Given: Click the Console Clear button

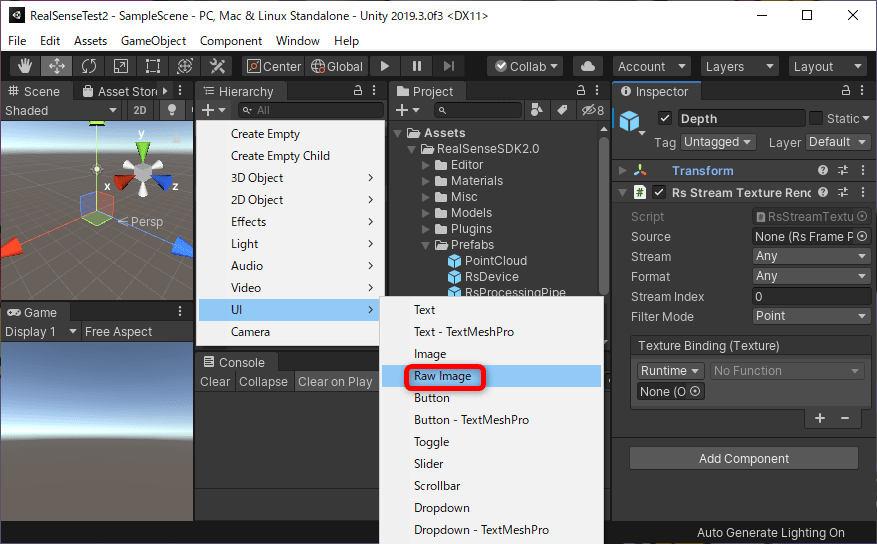Looking at the screenshot, I should 215,381.
